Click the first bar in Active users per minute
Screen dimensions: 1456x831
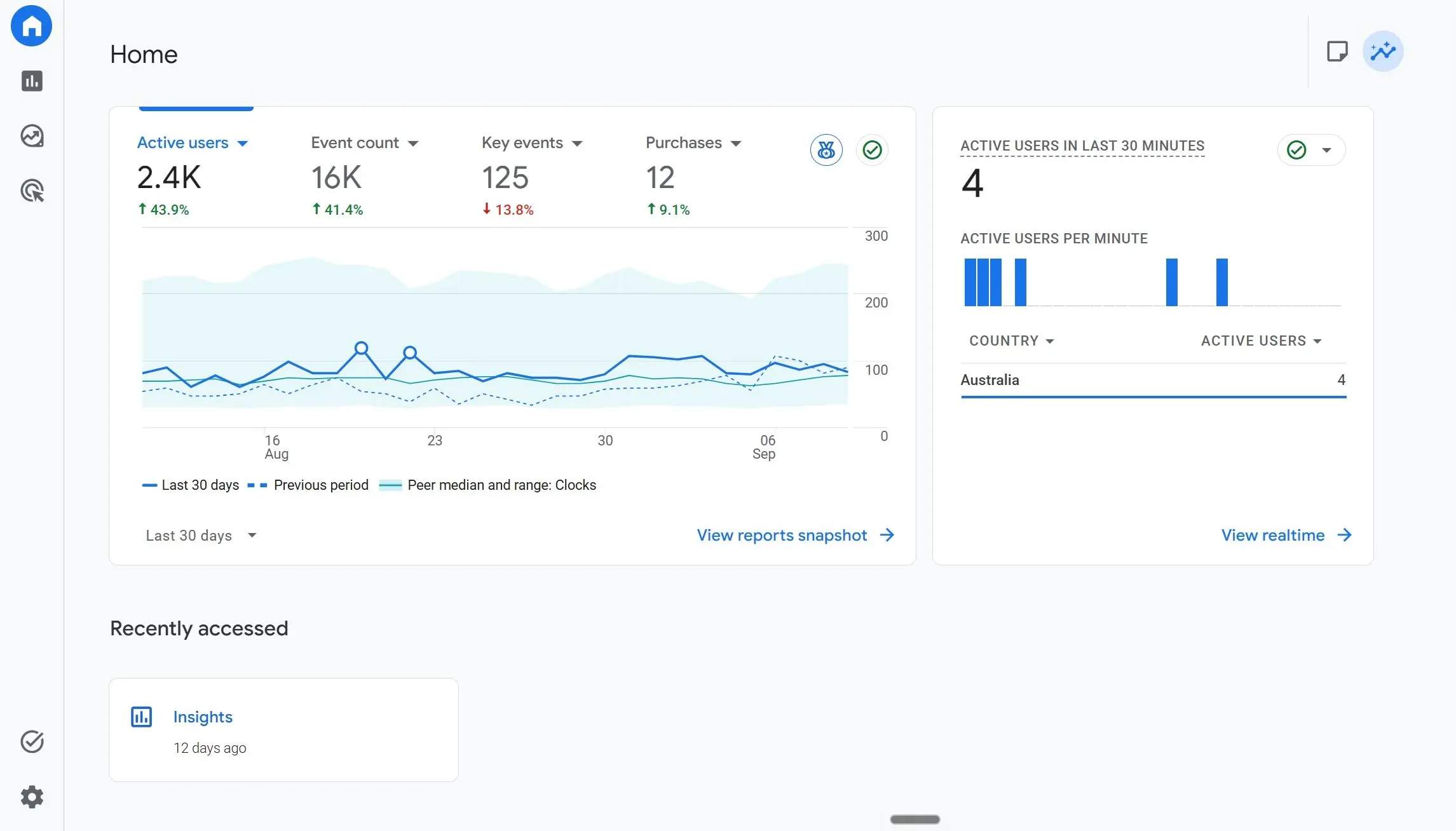coord(970,282)
